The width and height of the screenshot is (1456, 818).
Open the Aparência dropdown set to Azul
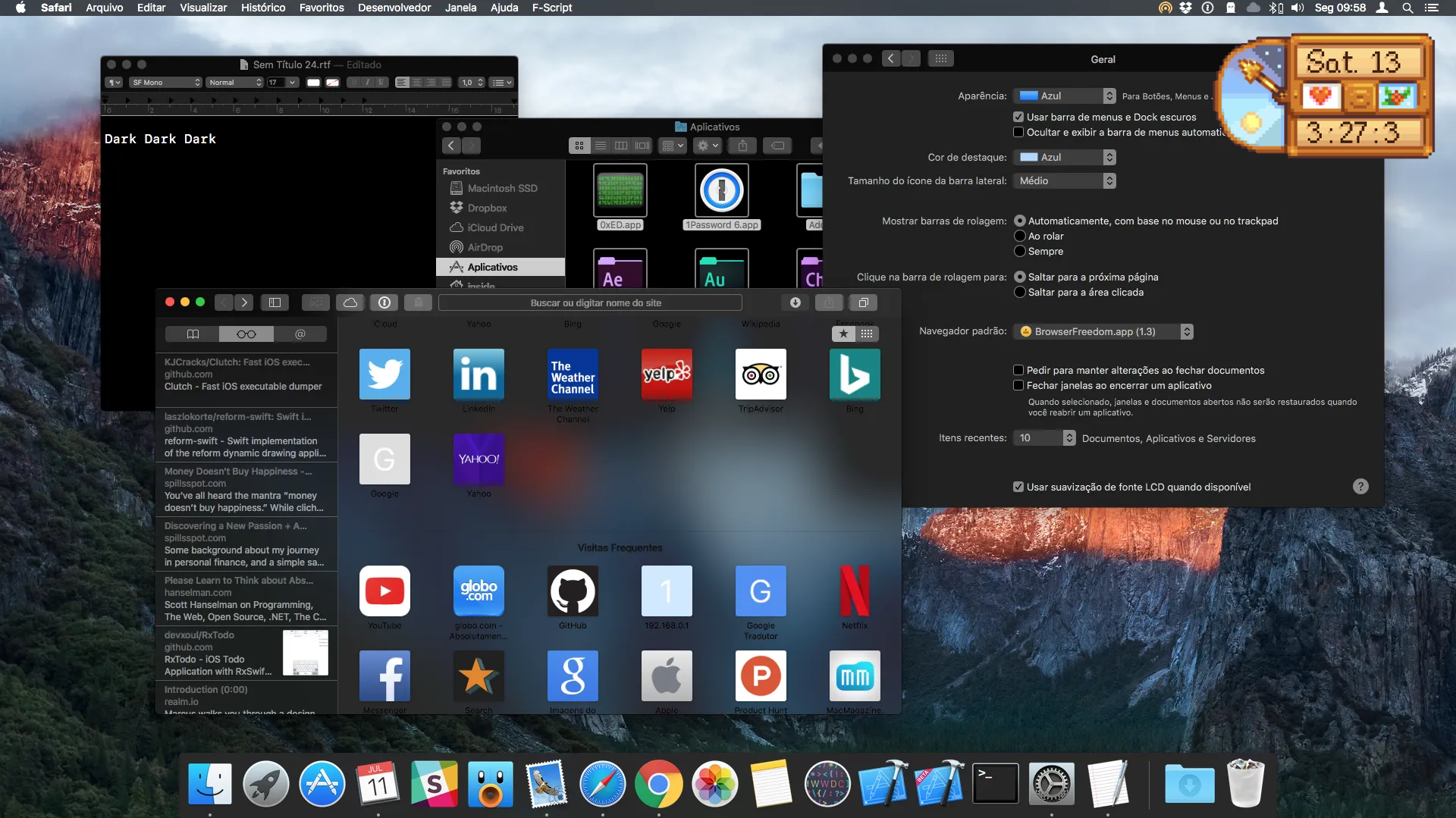point(1065,96)
